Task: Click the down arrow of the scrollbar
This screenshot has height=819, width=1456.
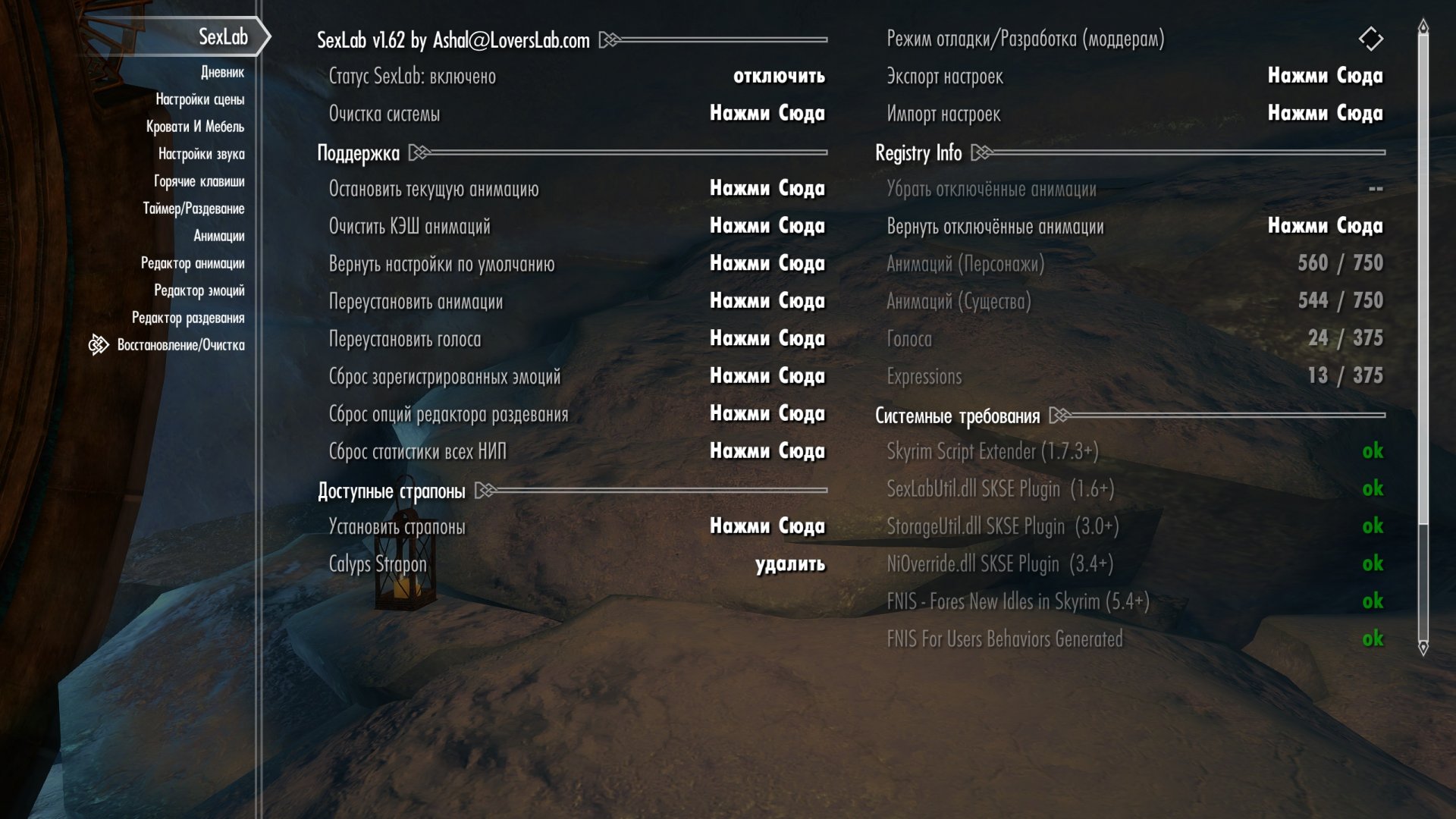Action: coord(1423,648)
